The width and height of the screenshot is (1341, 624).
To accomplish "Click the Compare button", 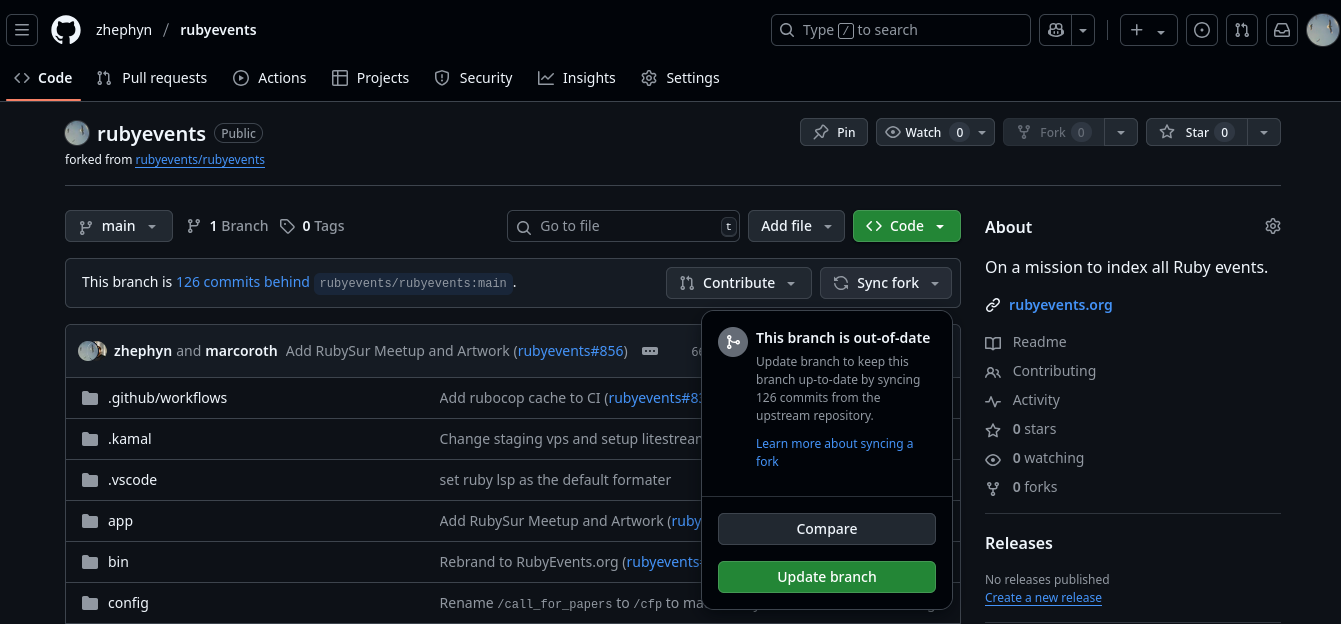I will (x=827, y=529).
